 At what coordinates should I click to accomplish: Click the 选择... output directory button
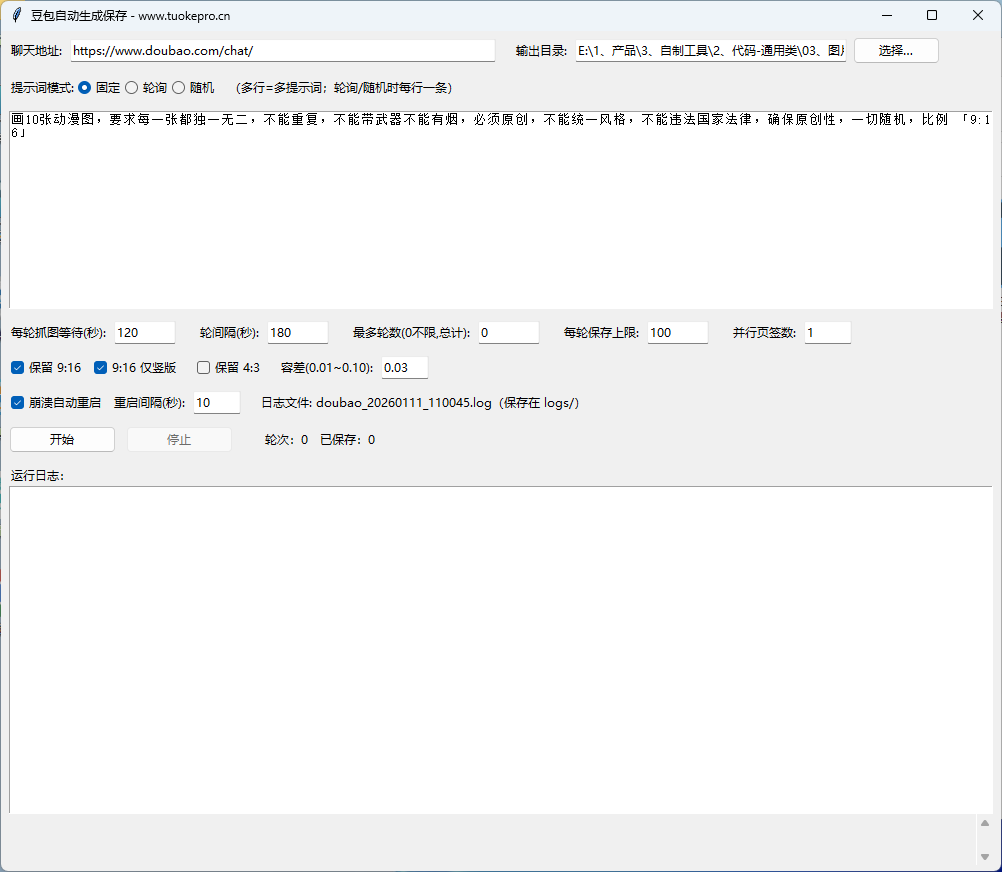coord(895,51)
